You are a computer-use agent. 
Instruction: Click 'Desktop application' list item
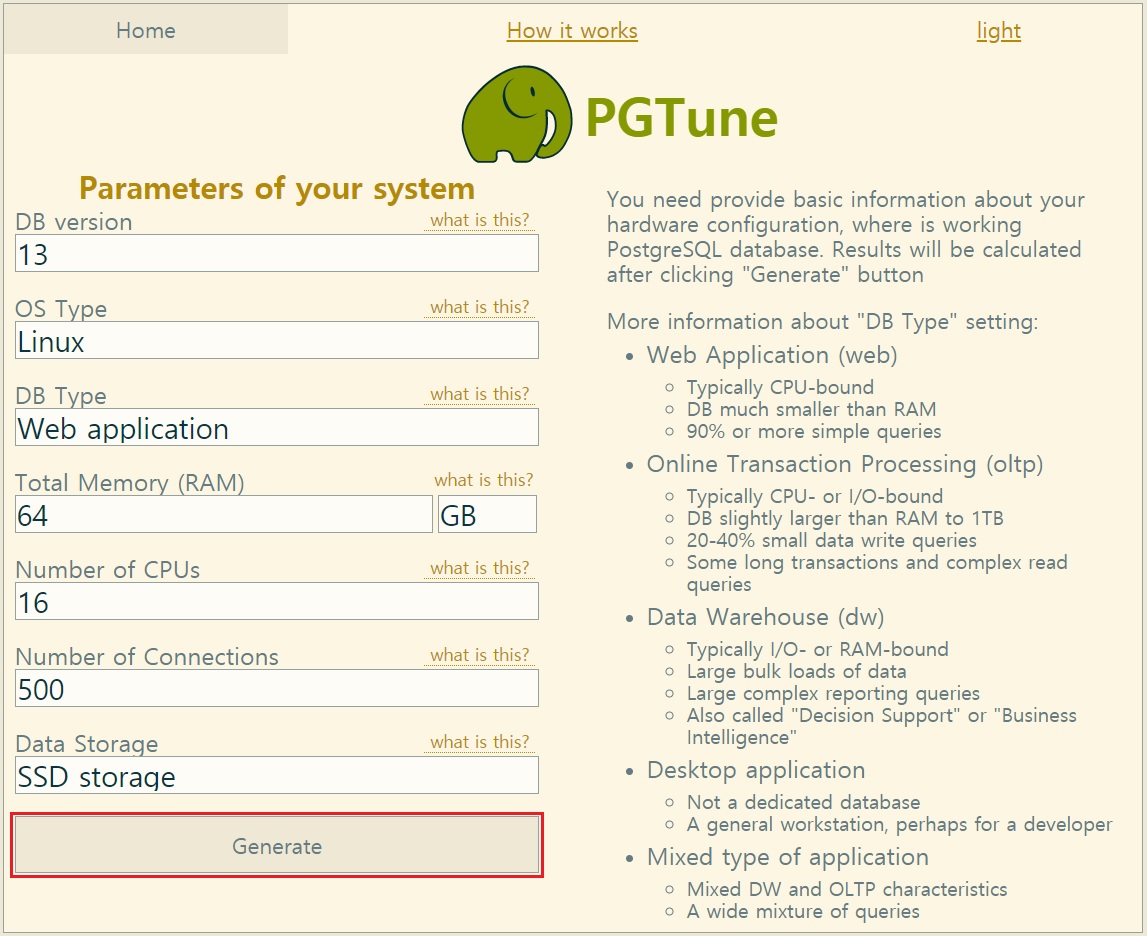[756, 770]
